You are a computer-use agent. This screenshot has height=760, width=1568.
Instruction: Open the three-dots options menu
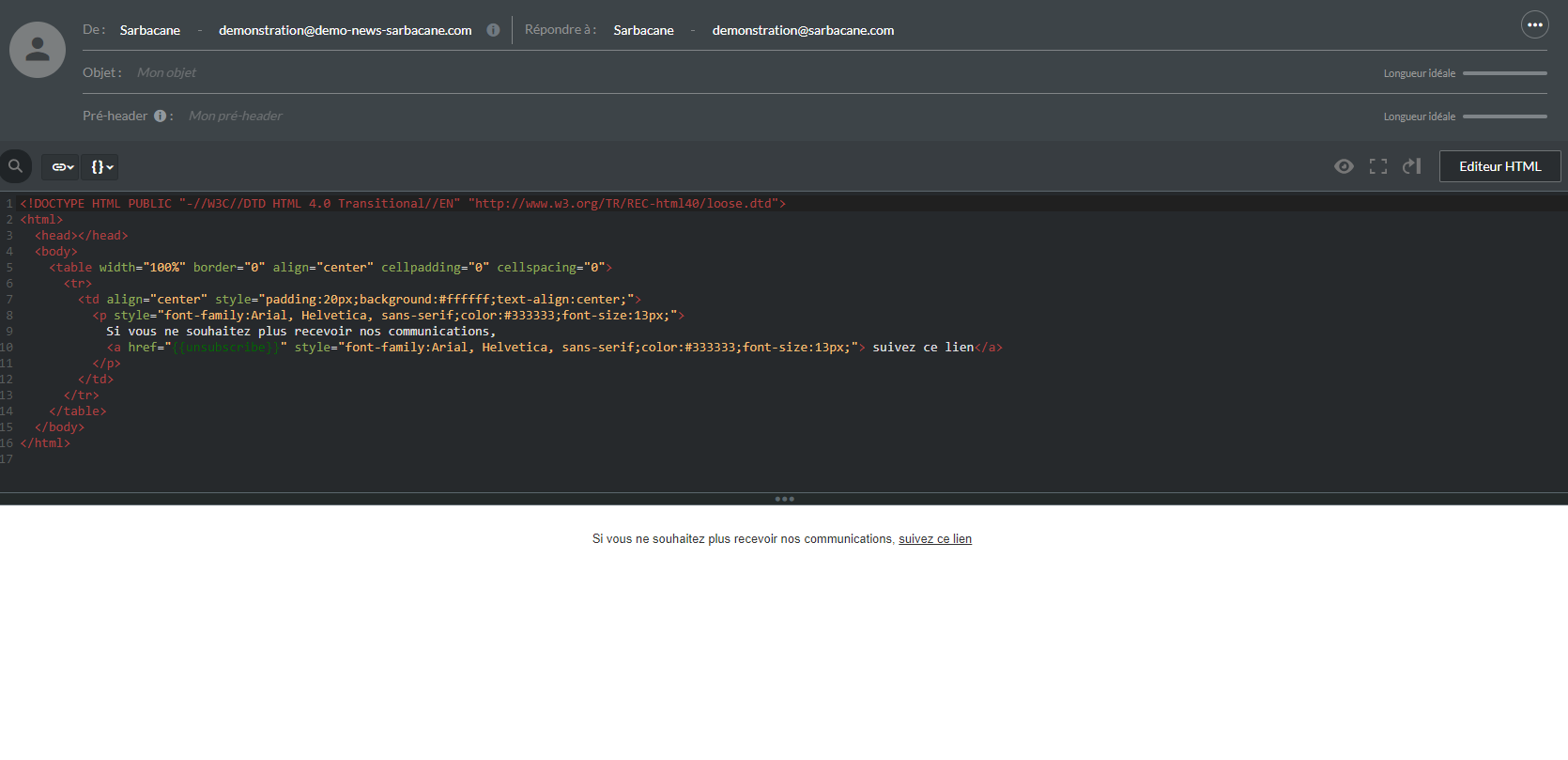[1535, 24]
